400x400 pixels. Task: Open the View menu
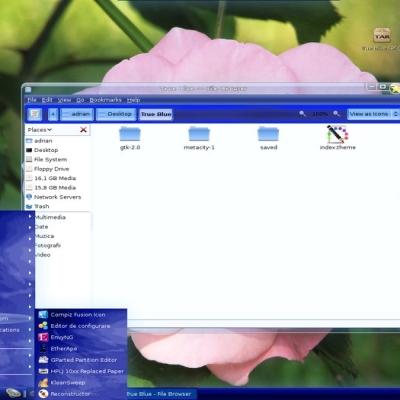pyautogui.click(x=64, y=100)
